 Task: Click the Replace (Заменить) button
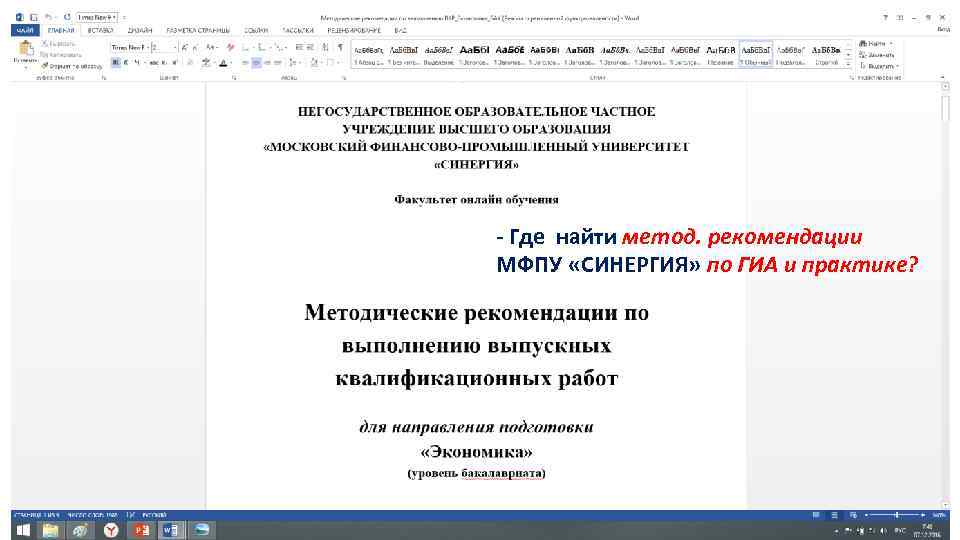tap(877, 55)
